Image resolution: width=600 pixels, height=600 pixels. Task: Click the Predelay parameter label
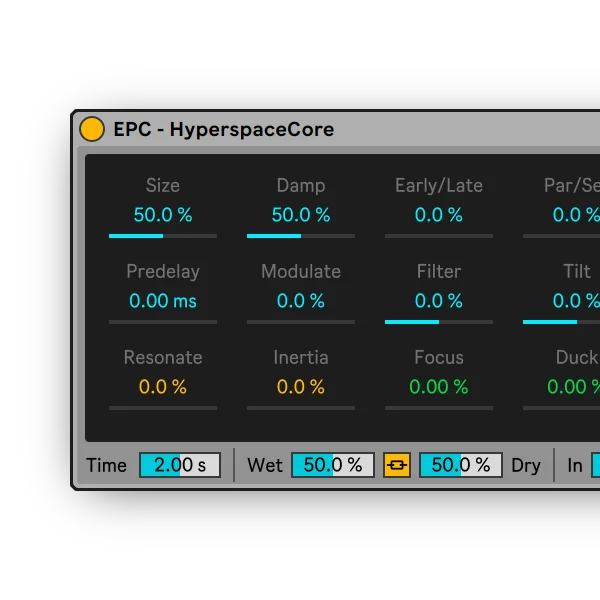pyautogui.click(x=163, y=272)
